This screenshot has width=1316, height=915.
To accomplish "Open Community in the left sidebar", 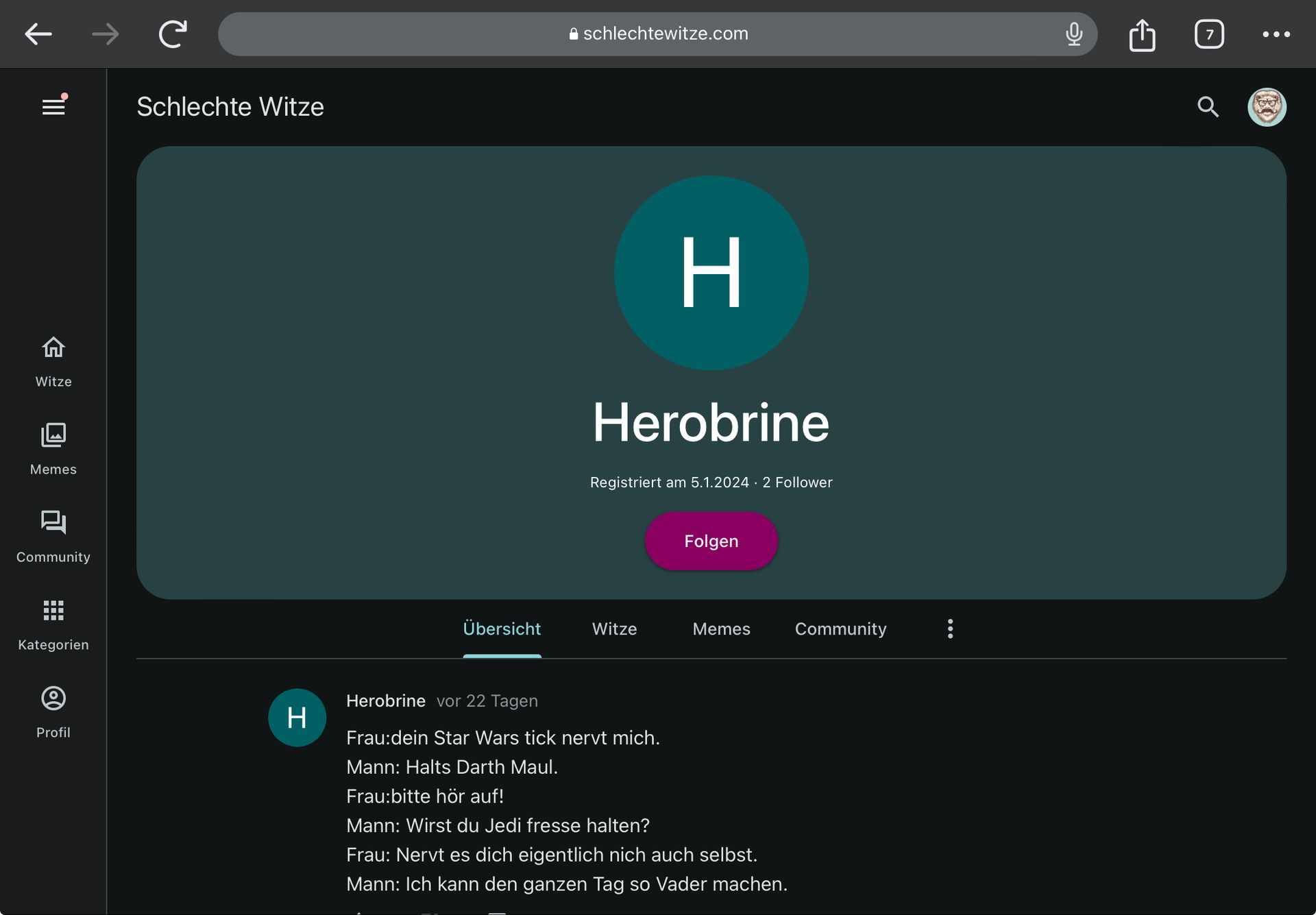I will [x=53, y=537].
